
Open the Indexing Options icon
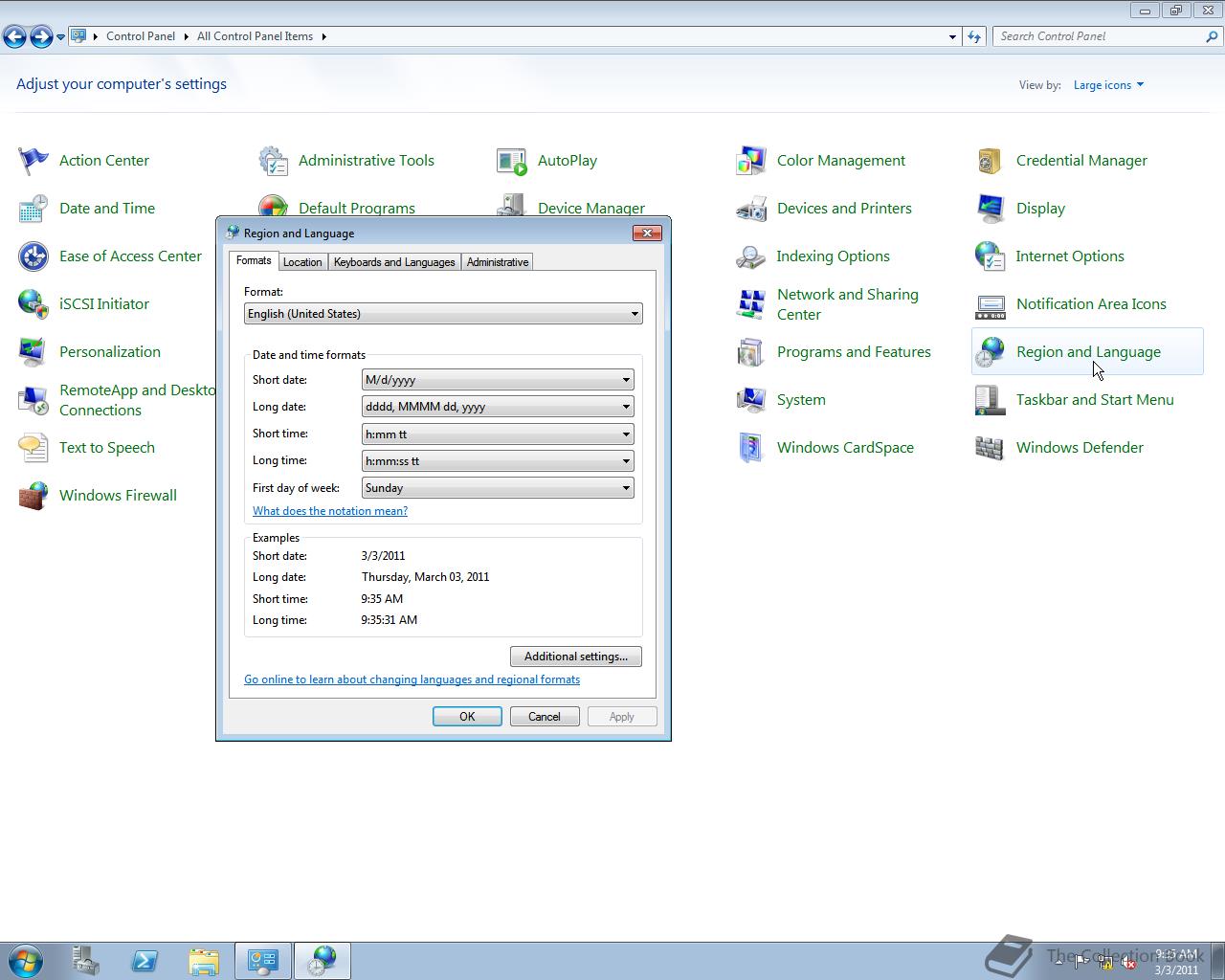751,256
